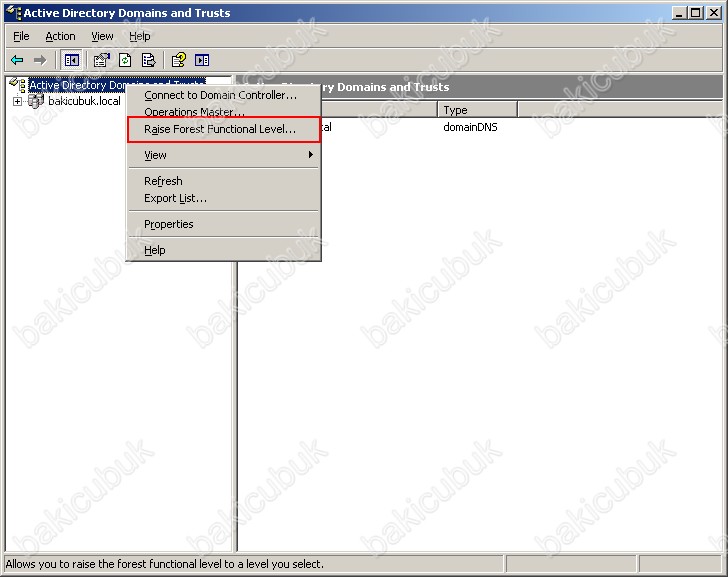
Task: Open the View submenu arrow in context menu
Action: tap(311, 155)
